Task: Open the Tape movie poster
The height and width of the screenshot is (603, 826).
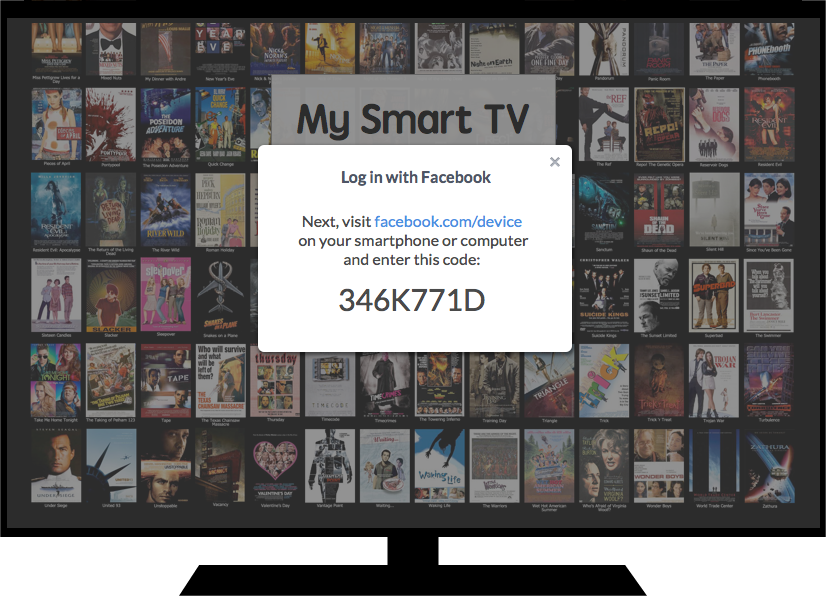Action: [165, 380]
